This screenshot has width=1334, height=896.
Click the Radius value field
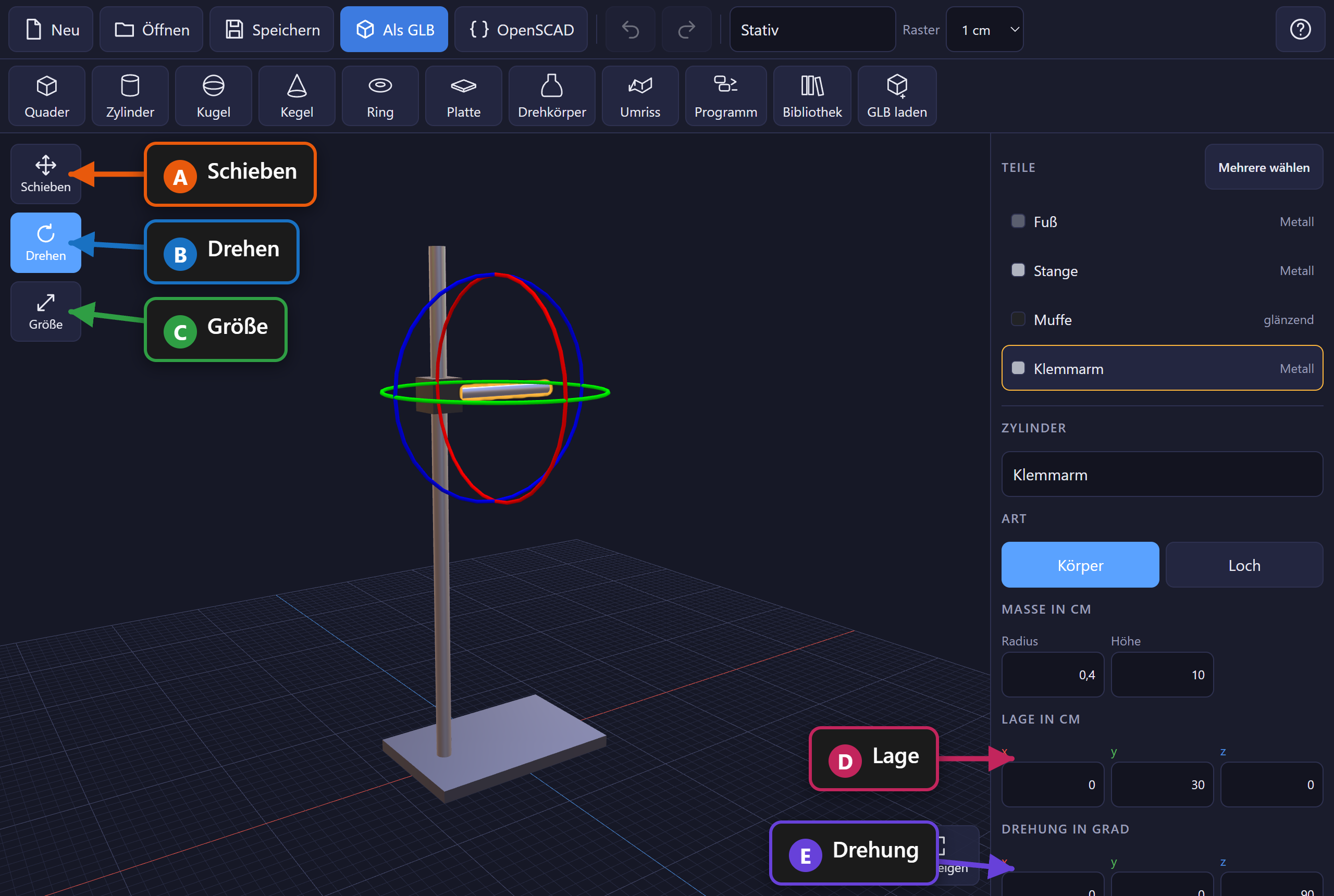point(1053,674)
